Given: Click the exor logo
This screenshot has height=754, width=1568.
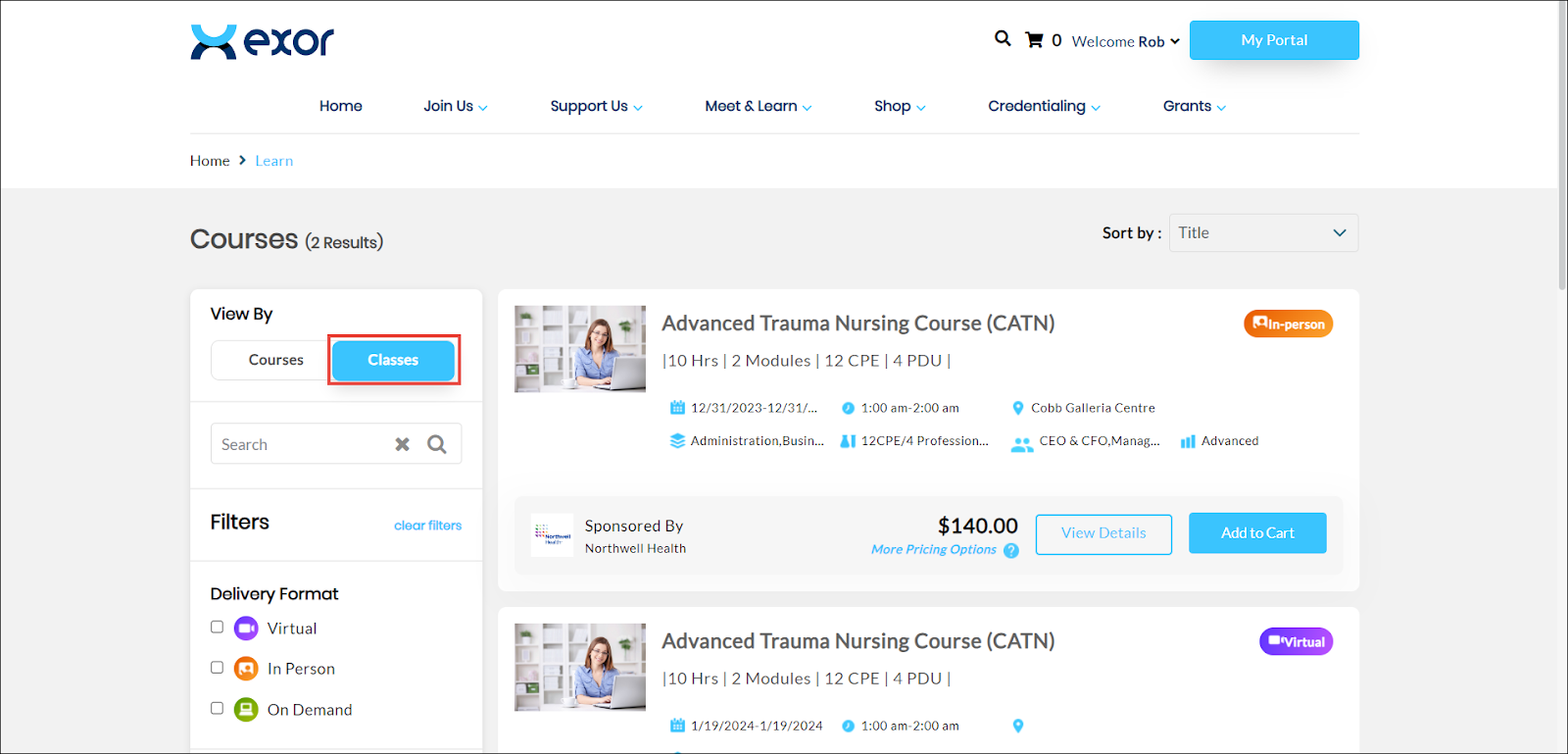Looking at the screenshot, I should pos(262,41).
